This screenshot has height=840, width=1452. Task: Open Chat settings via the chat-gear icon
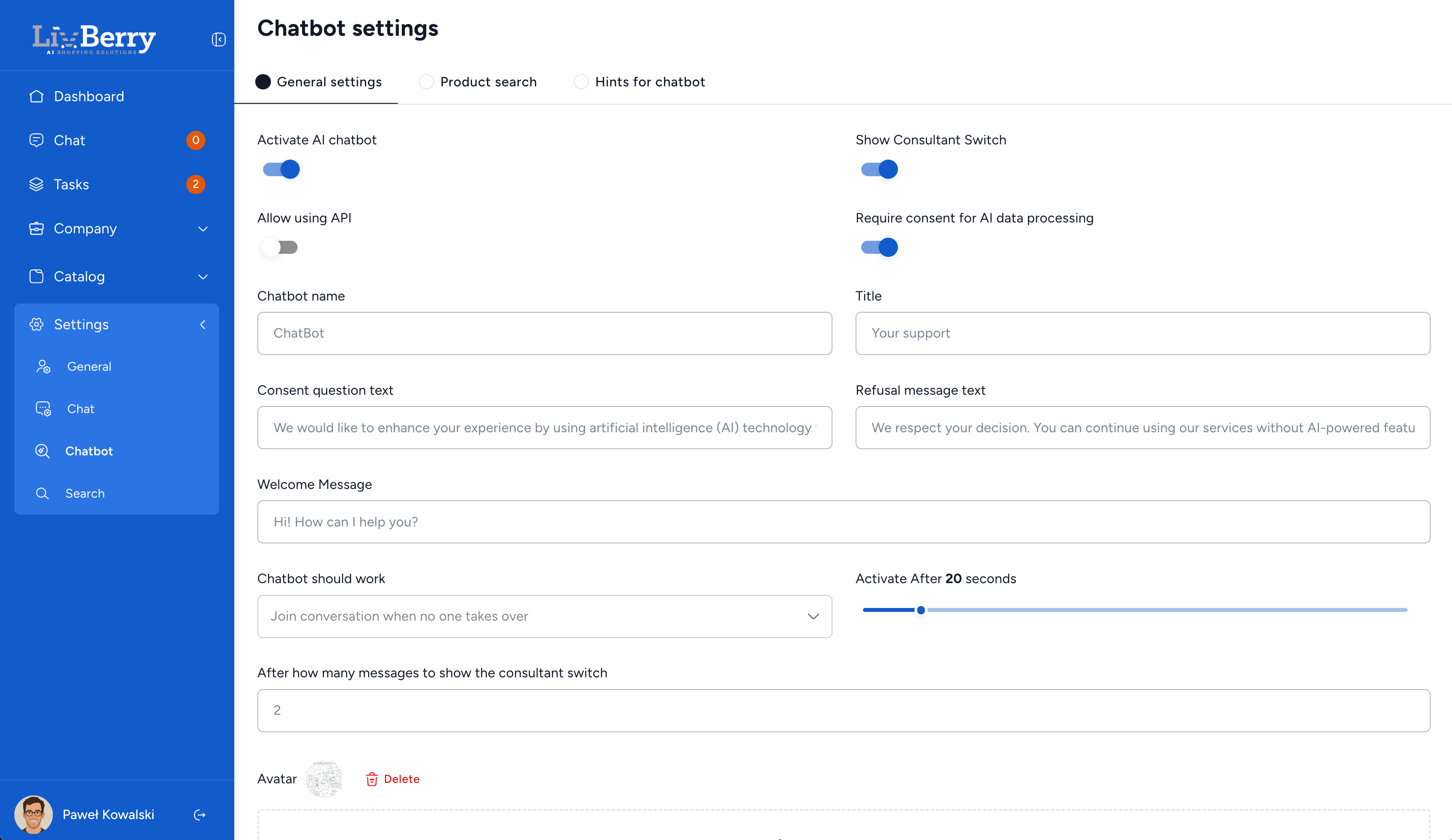coord(43,409)
